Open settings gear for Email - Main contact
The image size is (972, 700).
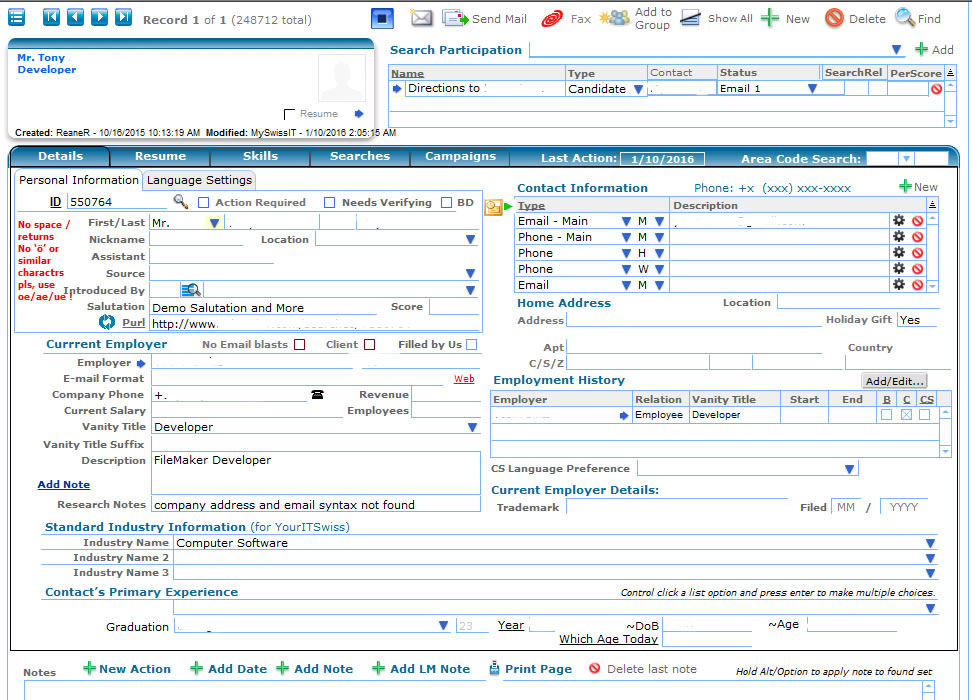pos(898,221)
